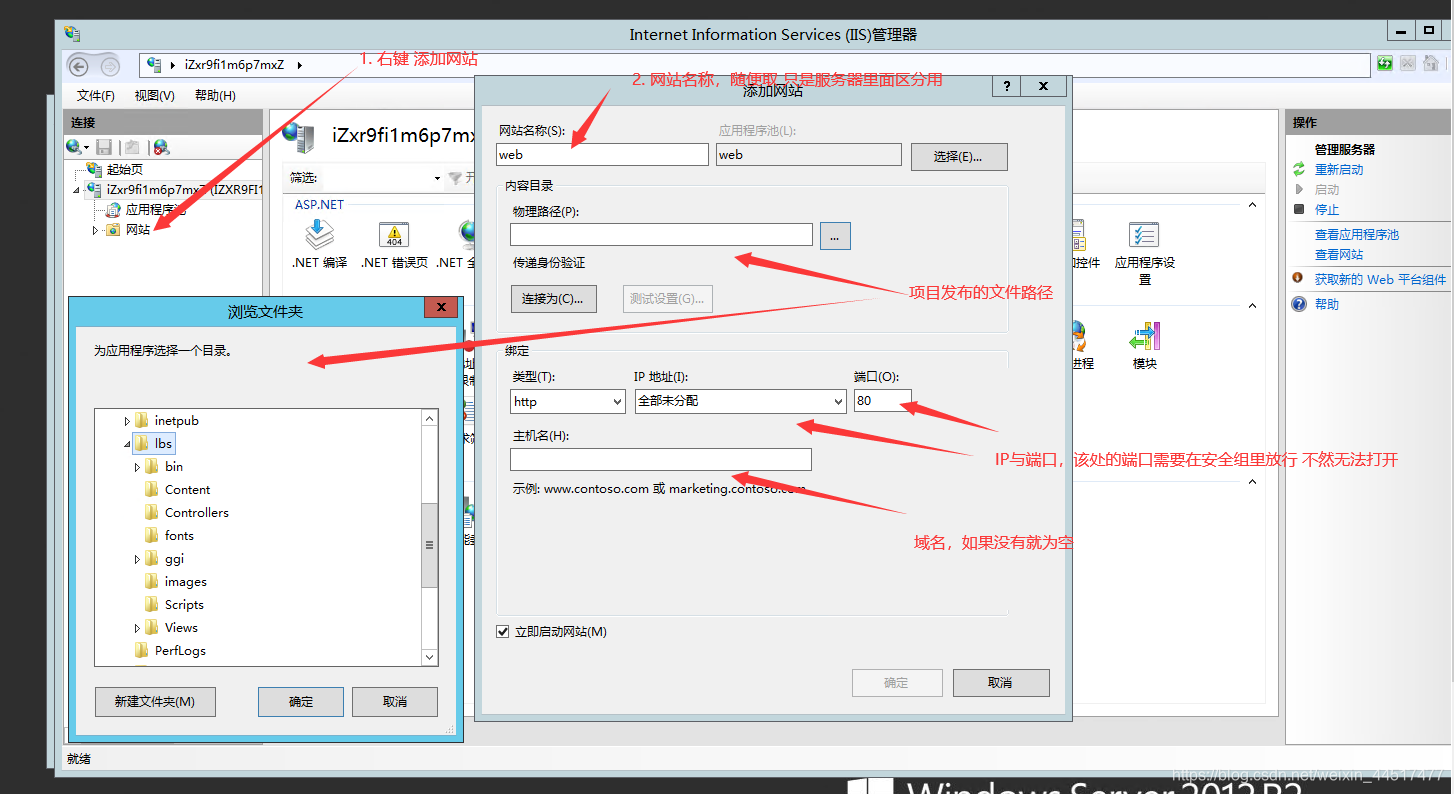Click the 查看应用程序池 link
Screen dimensions: 1454x794
tap(1357, 235)
